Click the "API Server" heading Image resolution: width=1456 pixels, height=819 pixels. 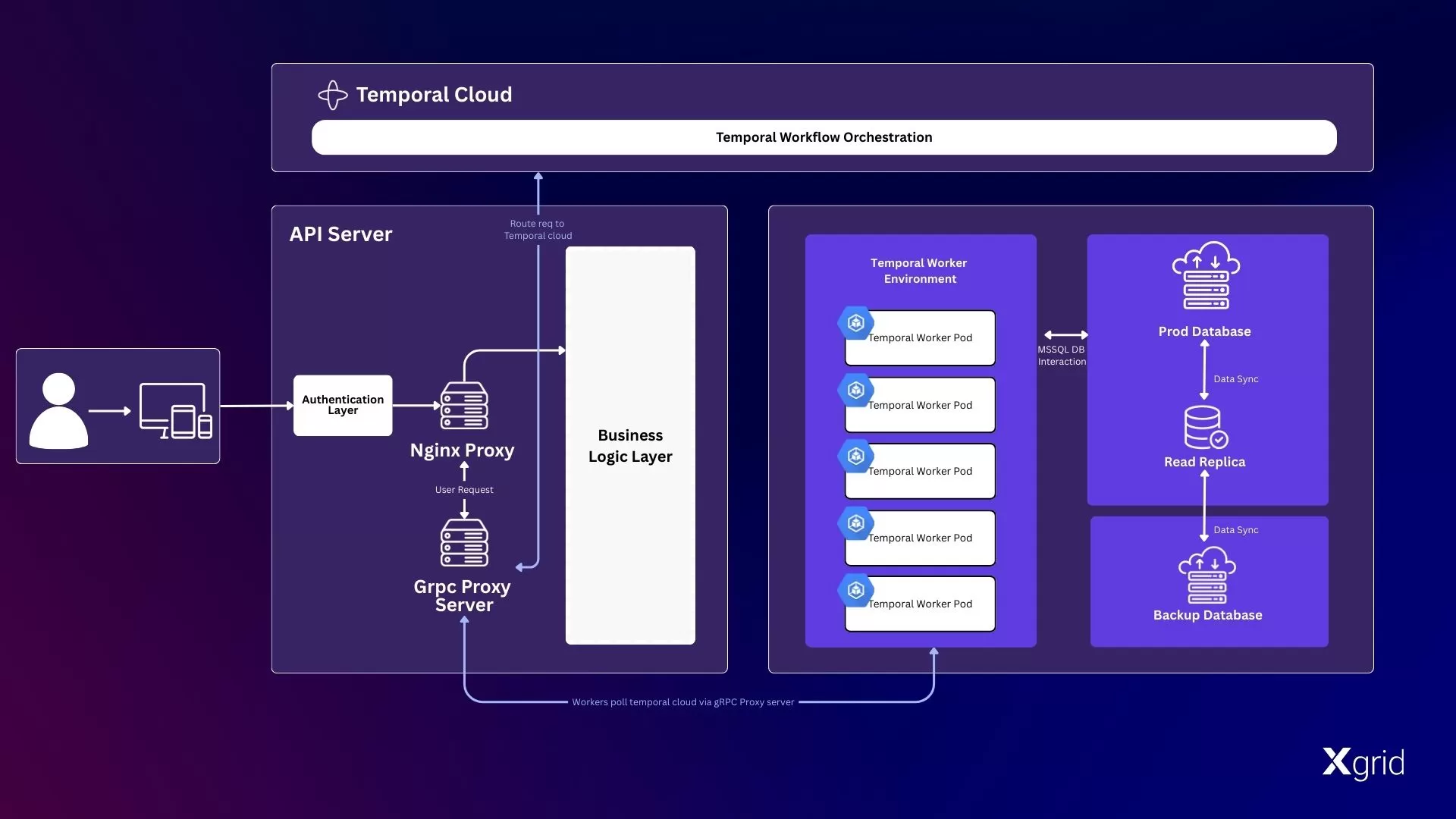coord(340,234)
